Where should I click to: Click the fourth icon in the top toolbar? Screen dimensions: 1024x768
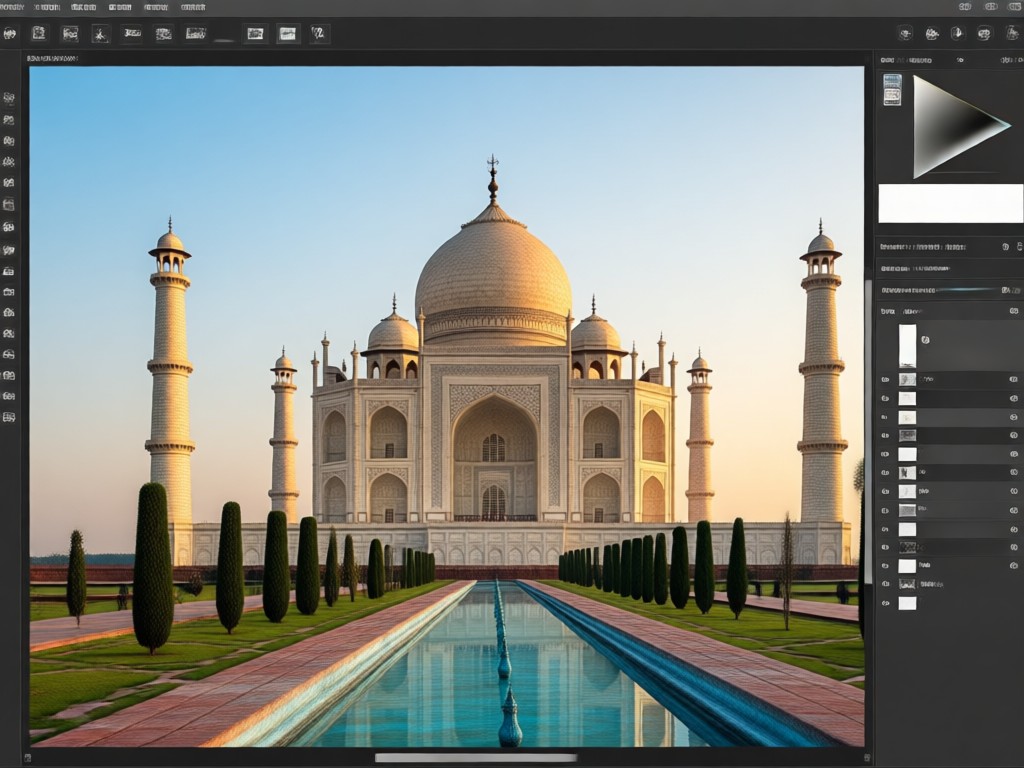click(101, 33)
